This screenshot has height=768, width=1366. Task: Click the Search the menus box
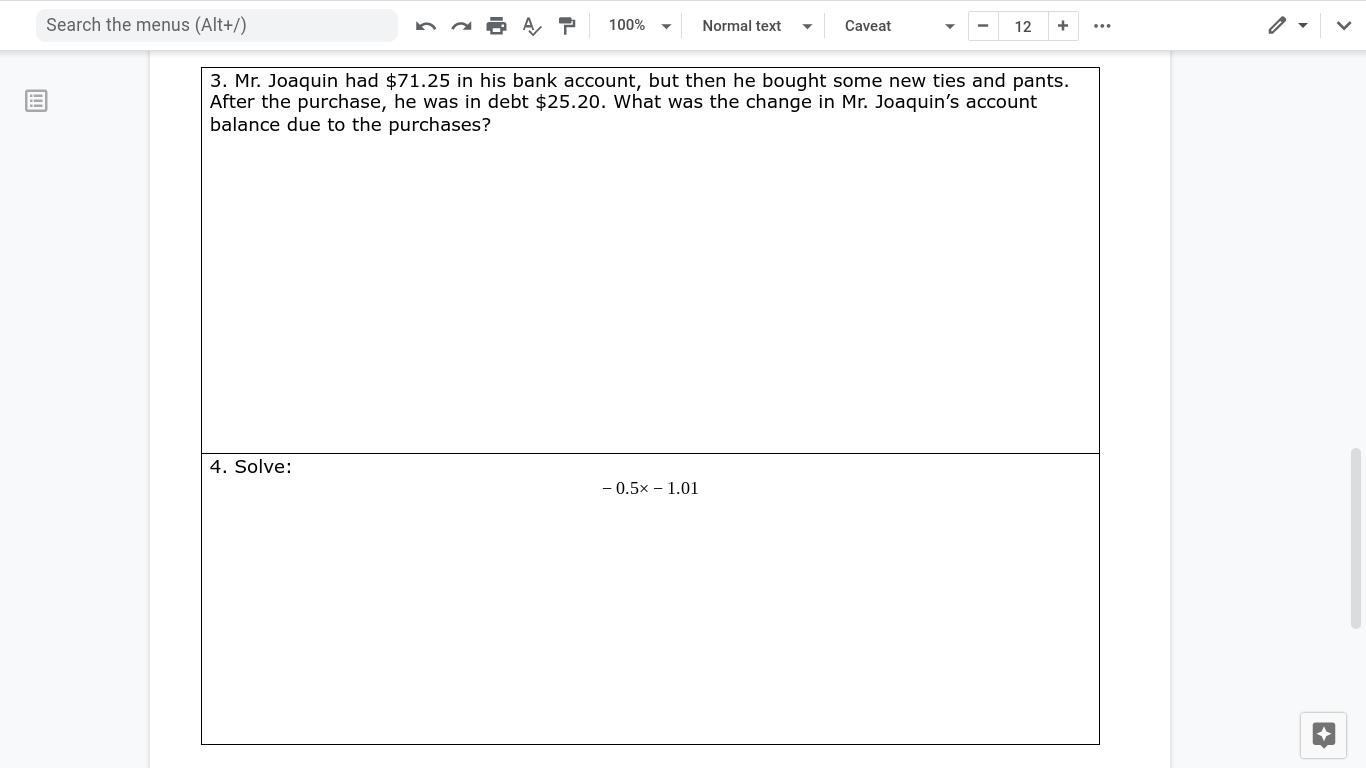217,25
